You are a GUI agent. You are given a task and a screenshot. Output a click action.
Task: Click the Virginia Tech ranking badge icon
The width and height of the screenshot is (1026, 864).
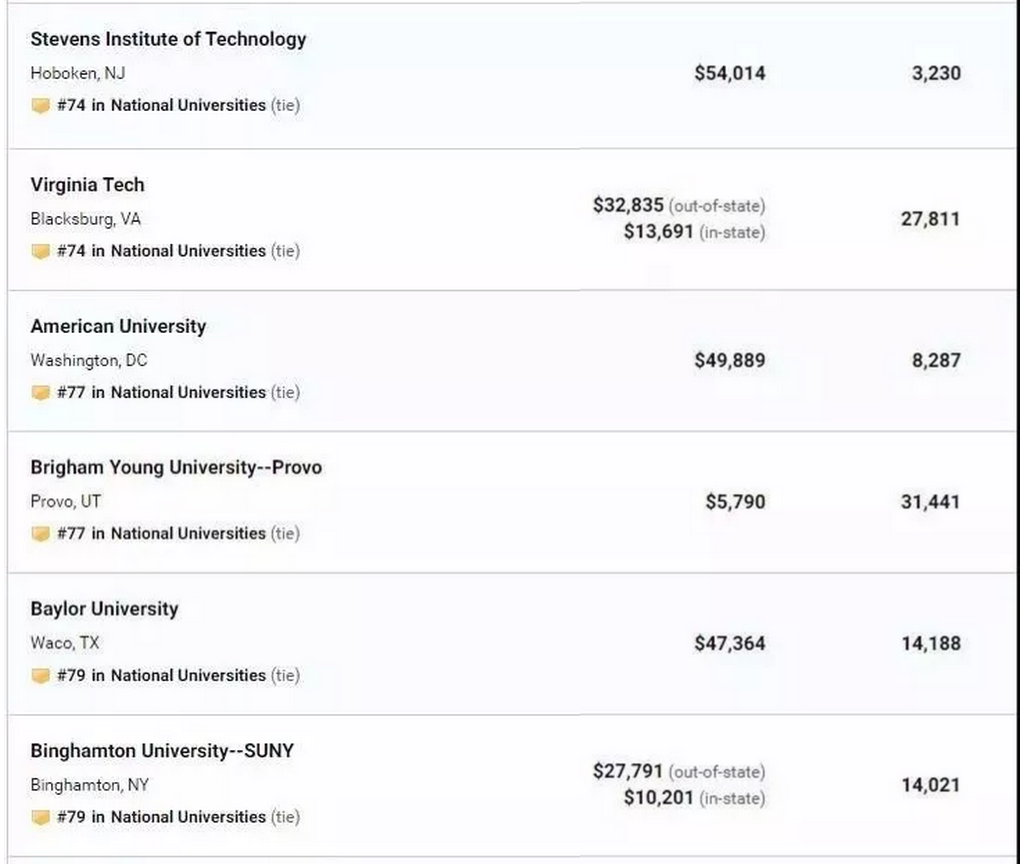coord(40,252)
